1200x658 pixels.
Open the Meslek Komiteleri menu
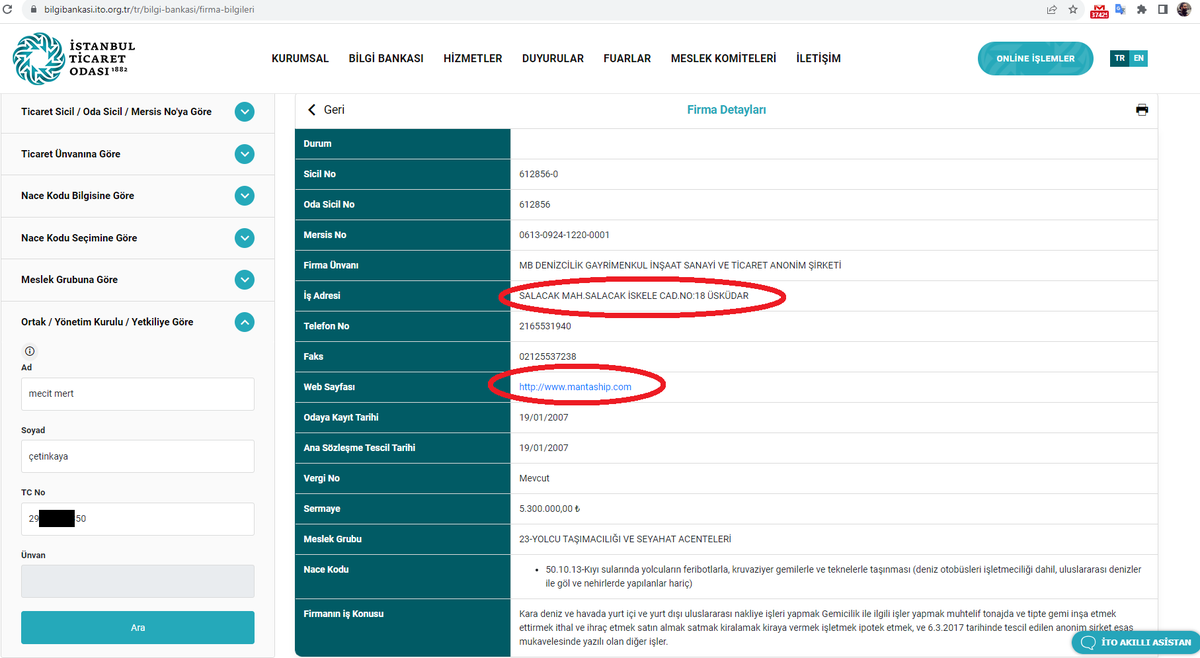point(723,59)
